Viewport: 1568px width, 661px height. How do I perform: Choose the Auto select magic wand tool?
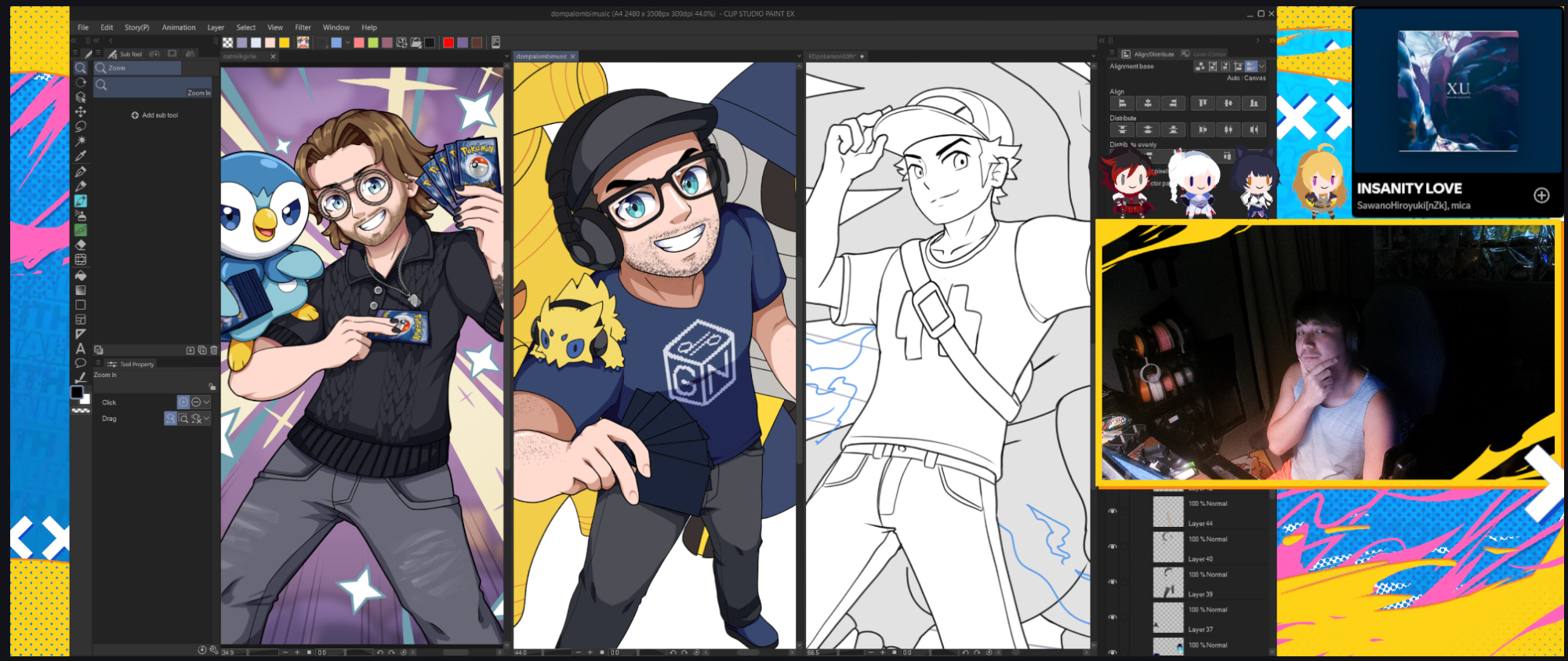[81, 140]
